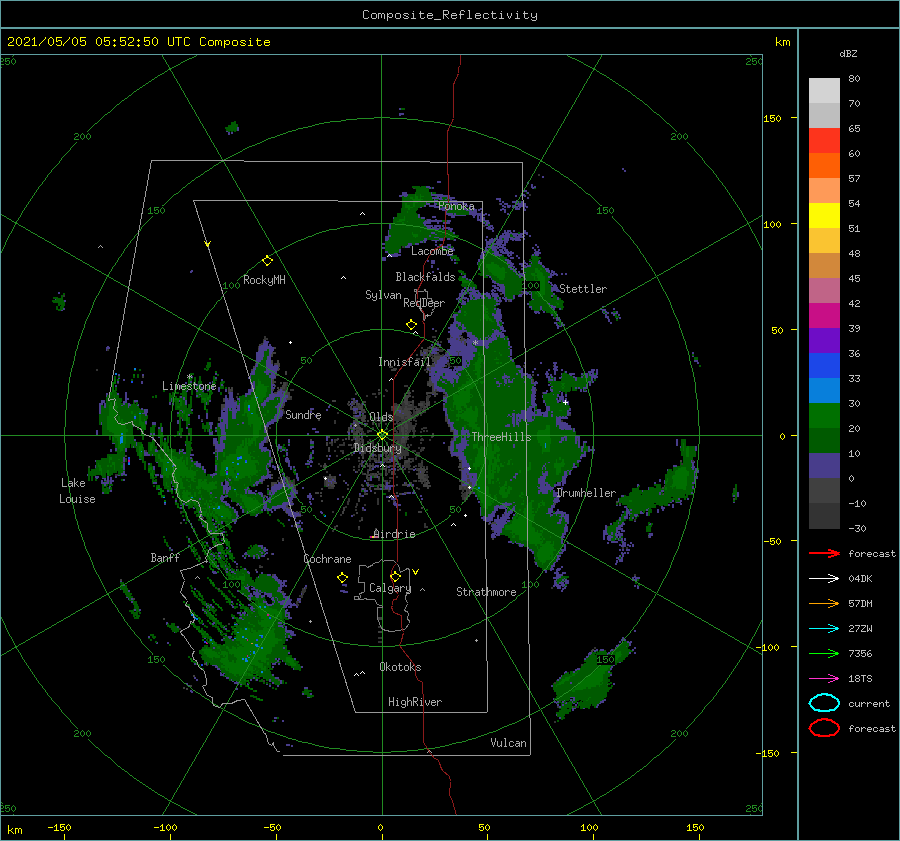Click the Drumheller label
900x841 pixels.
click(x=585, y=493)
